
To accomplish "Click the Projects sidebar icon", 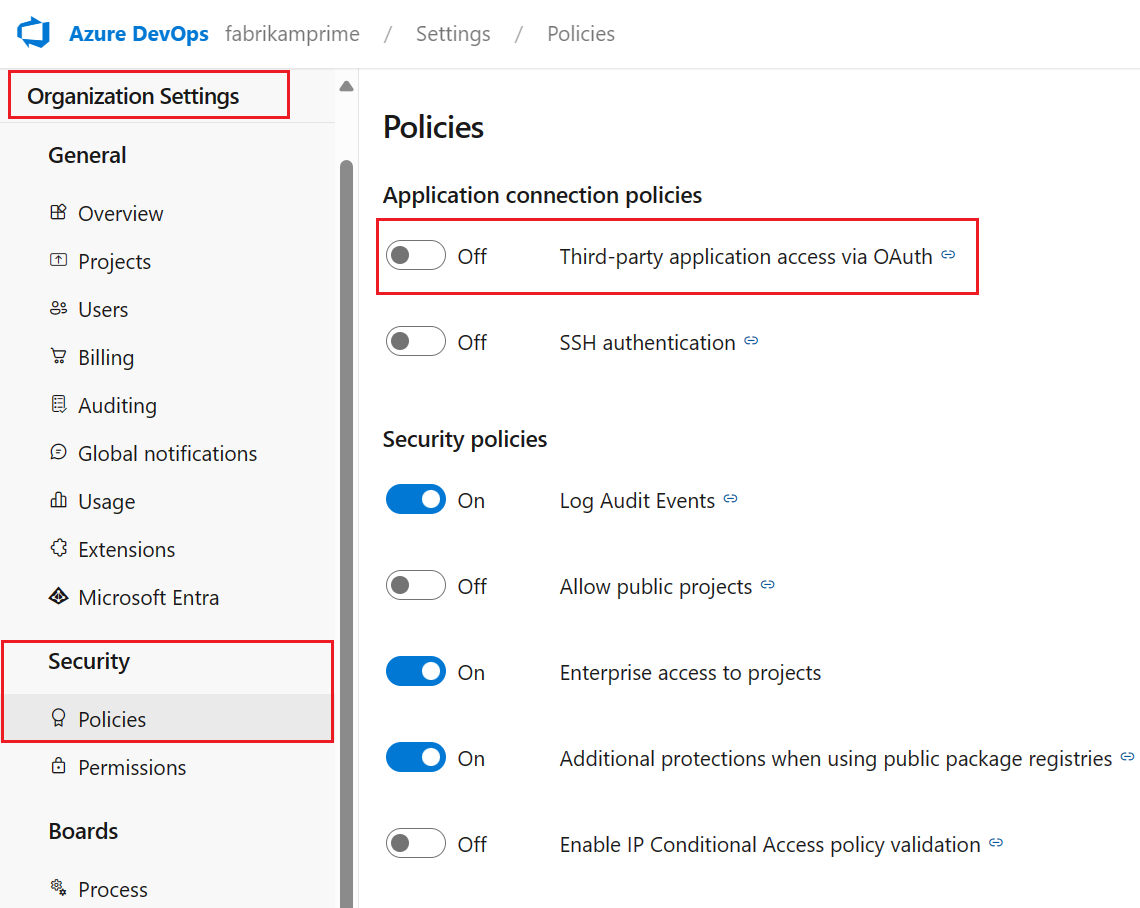I will [58, 260].
